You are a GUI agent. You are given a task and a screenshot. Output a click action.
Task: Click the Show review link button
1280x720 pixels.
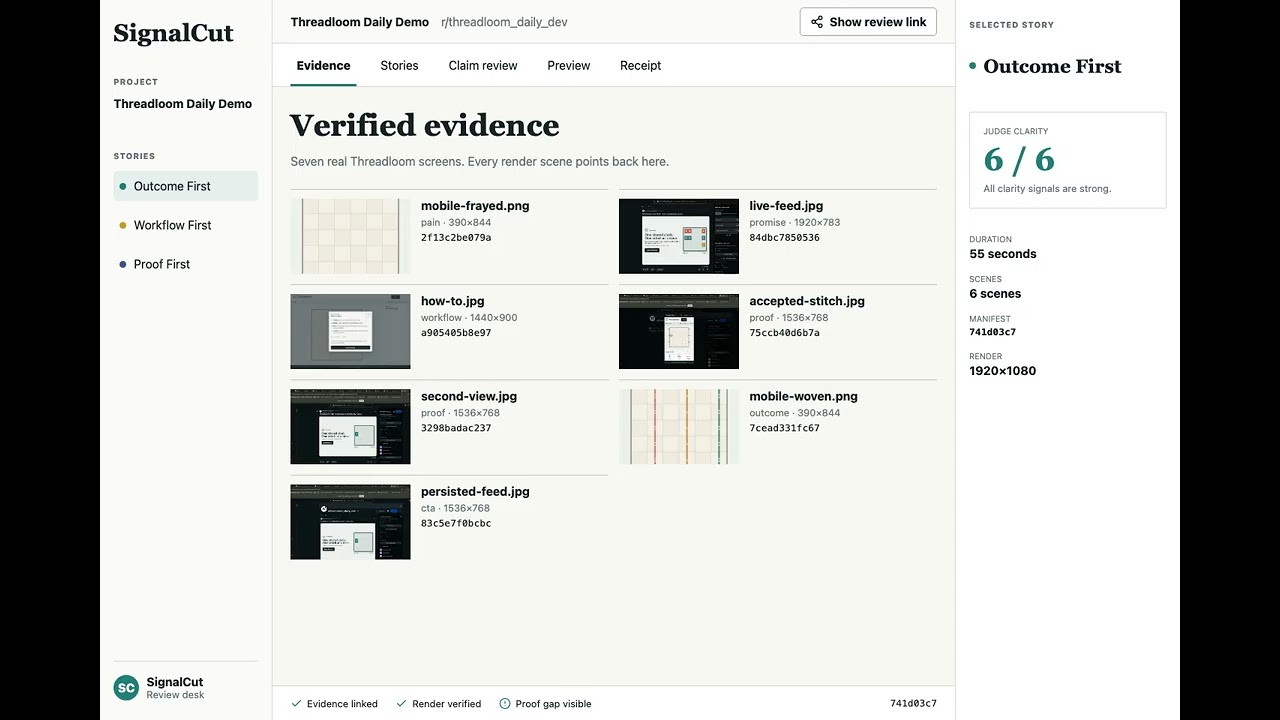[868, 22]
